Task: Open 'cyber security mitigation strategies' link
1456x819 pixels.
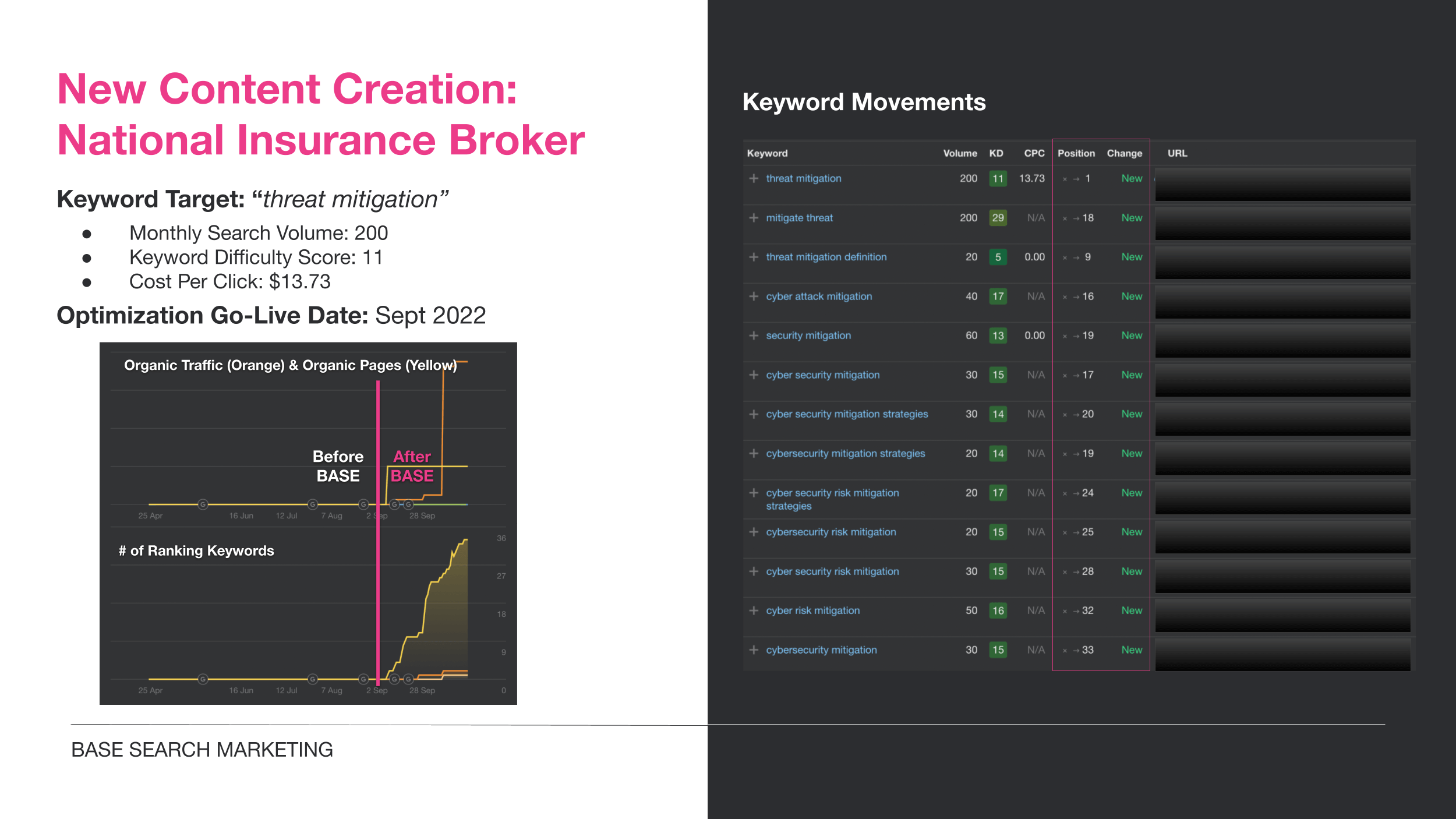Action: pyautogui.click(x=847, y=414)
